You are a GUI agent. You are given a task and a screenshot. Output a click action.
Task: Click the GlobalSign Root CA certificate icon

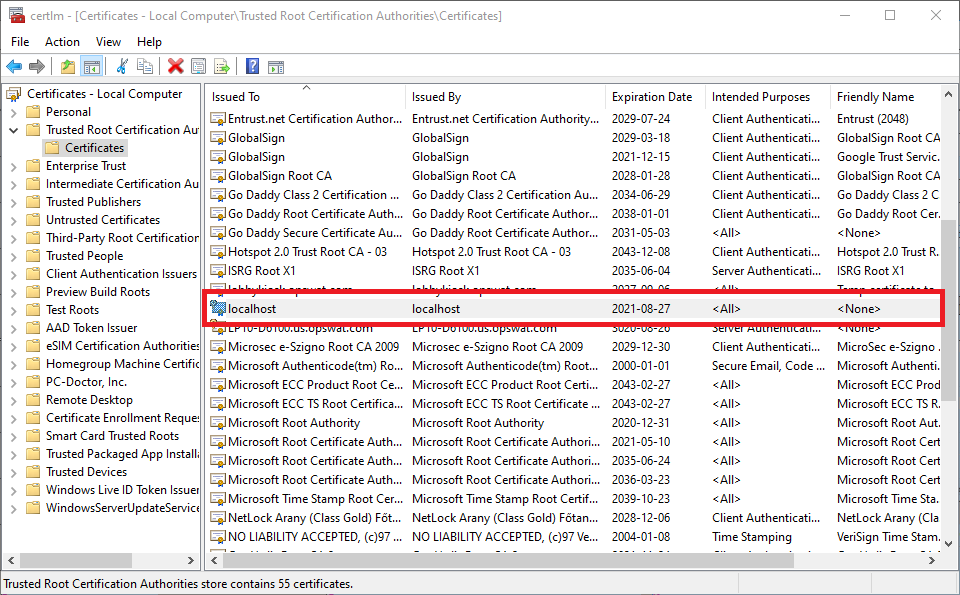[217, 176]
